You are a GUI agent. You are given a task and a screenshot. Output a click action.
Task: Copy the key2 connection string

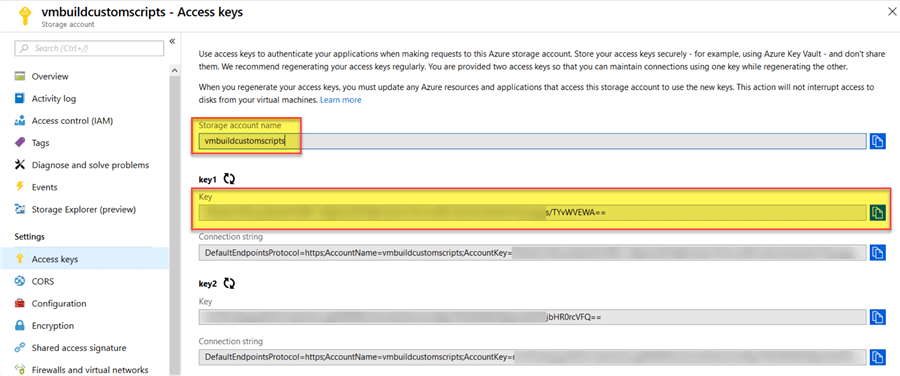pos(877,357)
